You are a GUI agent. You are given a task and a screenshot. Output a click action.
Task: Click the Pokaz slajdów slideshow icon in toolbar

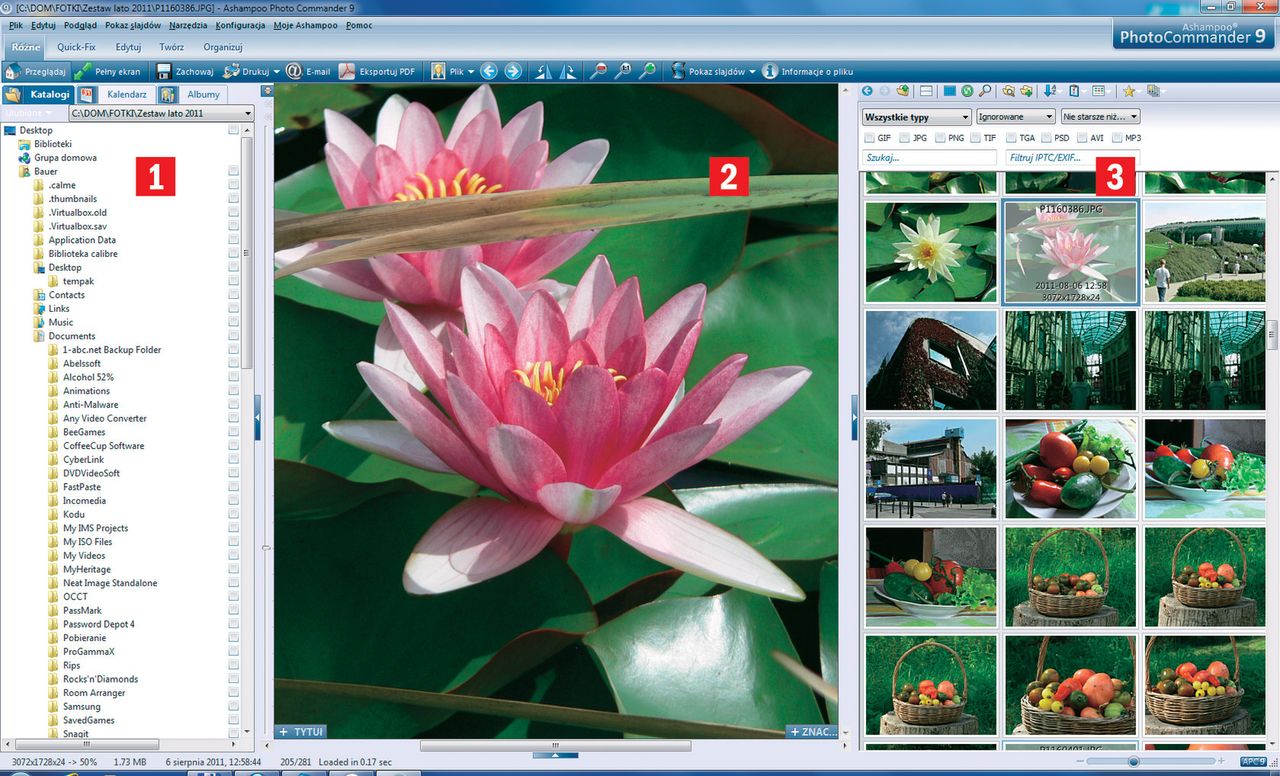point(678,71)
